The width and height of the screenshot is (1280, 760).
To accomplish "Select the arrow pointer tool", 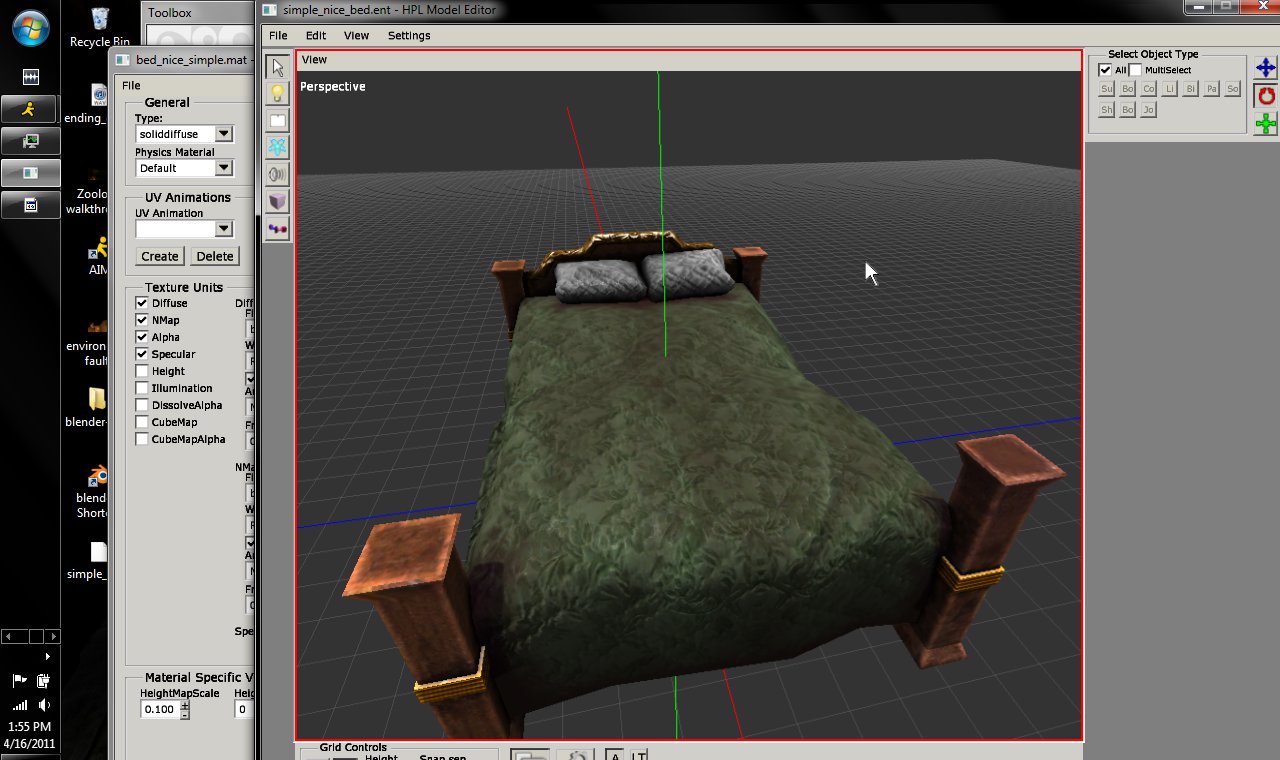I will pos(277,67).
